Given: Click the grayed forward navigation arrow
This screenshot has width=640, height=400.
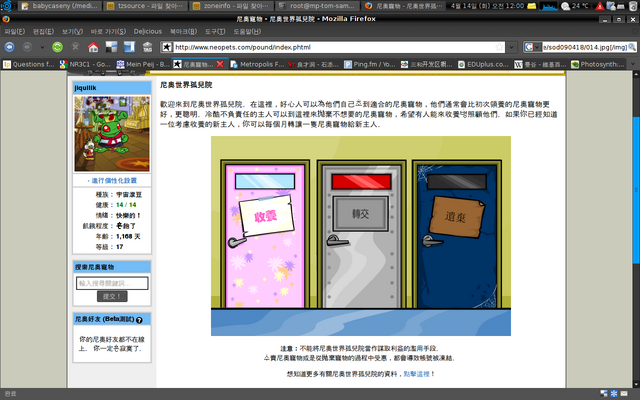Looking at the screenshot, I should tap(27, 47).
